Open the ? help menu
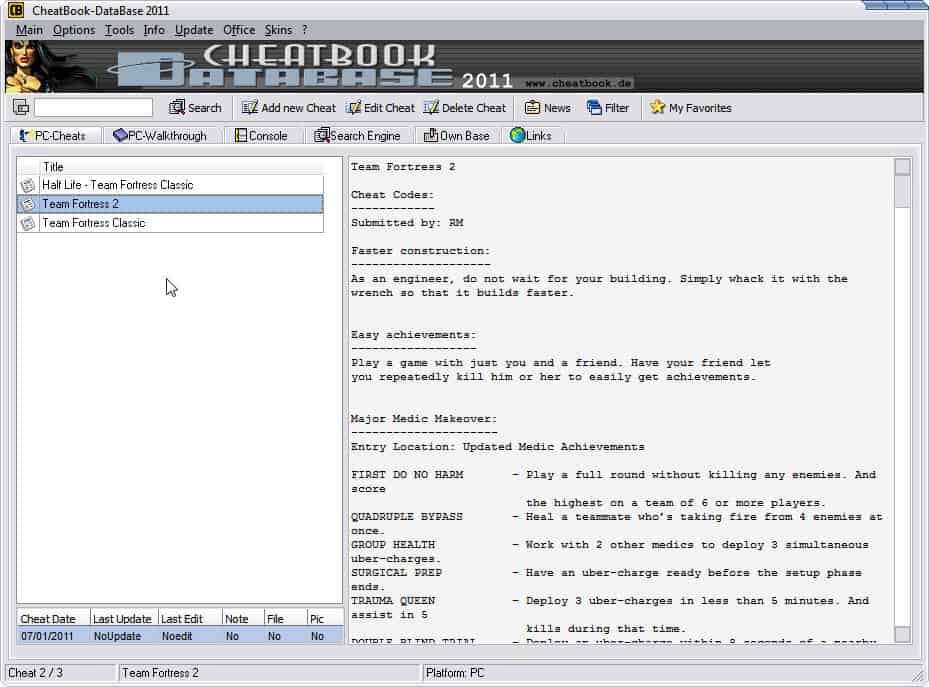 pos(305,30)
